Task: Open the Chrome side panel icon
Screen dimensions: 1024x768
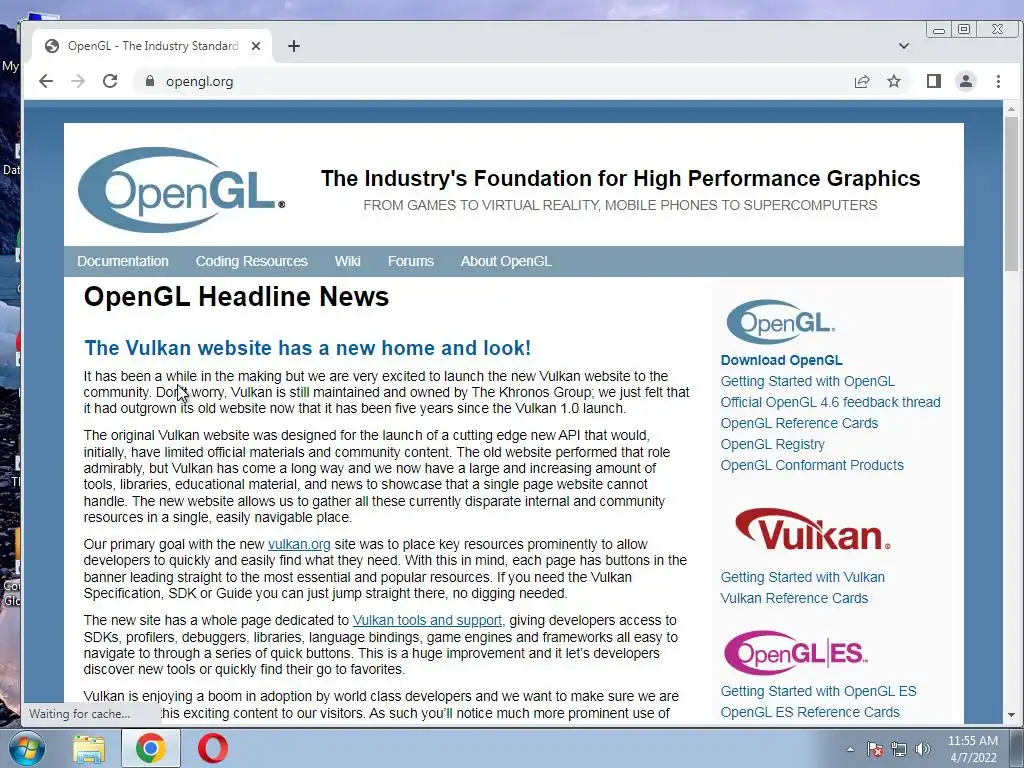Action: (934, 81)
